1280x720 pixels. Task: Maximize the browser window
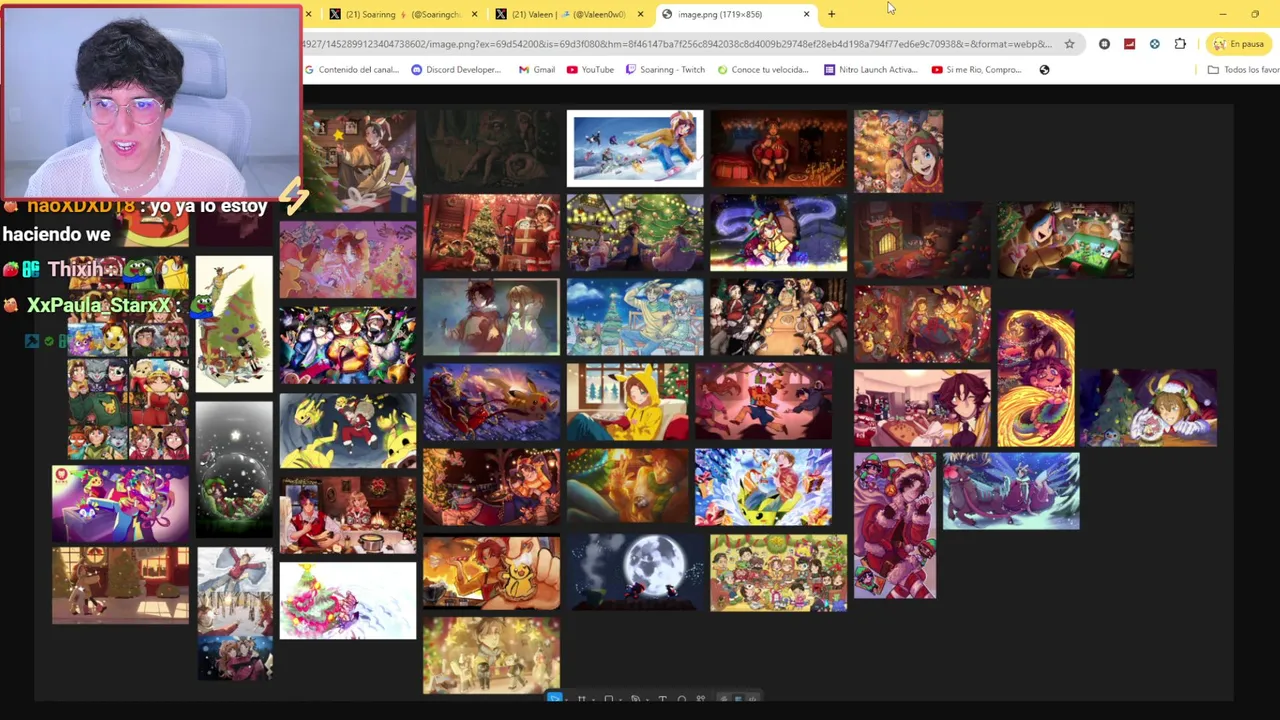pos(1255,14)
